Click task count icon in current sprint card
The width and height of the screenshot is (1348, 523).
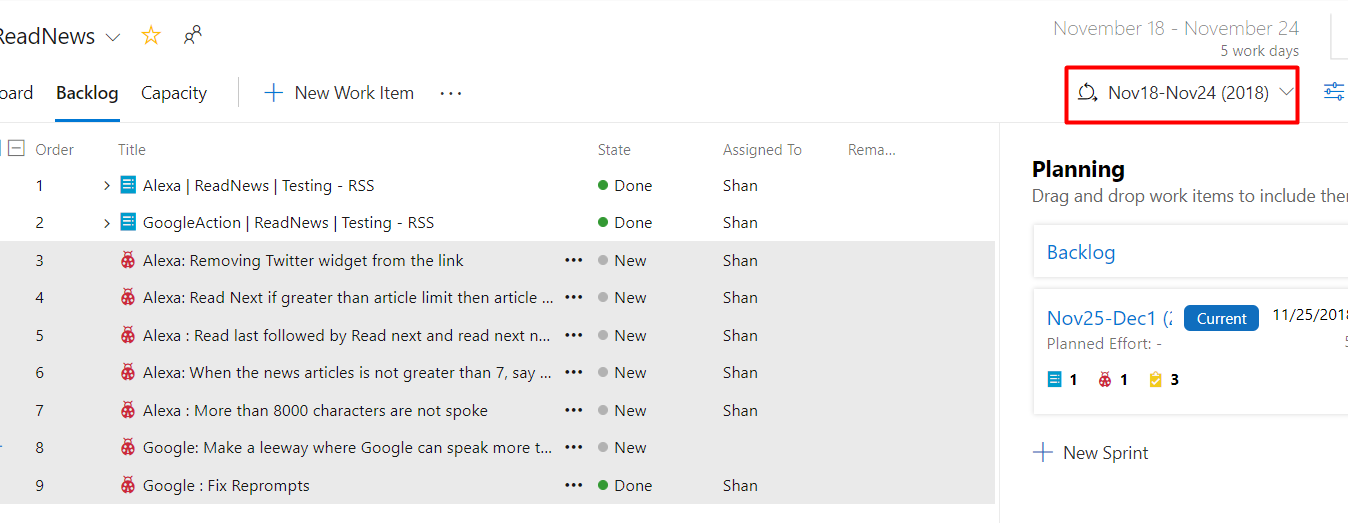coord(1156,380)
